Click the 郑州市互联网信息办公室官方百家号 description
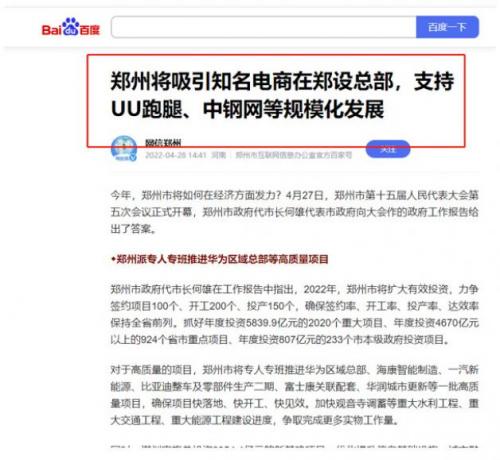 click(x=294, y=155)
